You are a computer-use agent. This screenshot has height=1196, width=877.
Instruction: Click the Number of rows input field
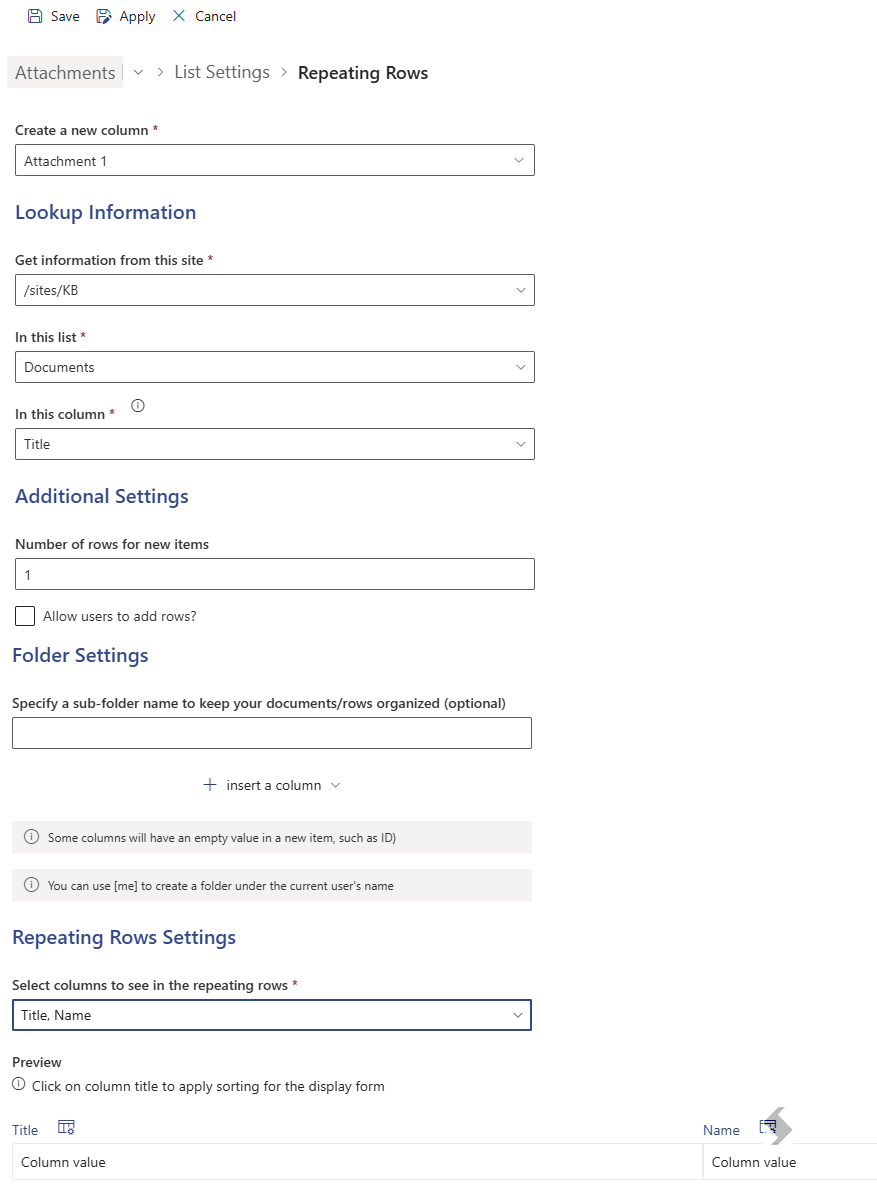pyautogui.click(x=275, y=574)
